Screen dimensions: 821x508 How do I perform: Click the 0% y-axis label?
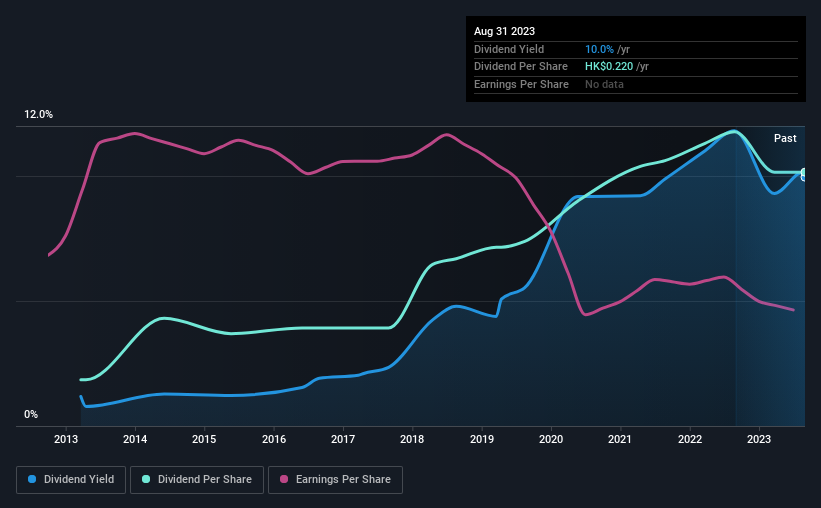click(31, 414)
